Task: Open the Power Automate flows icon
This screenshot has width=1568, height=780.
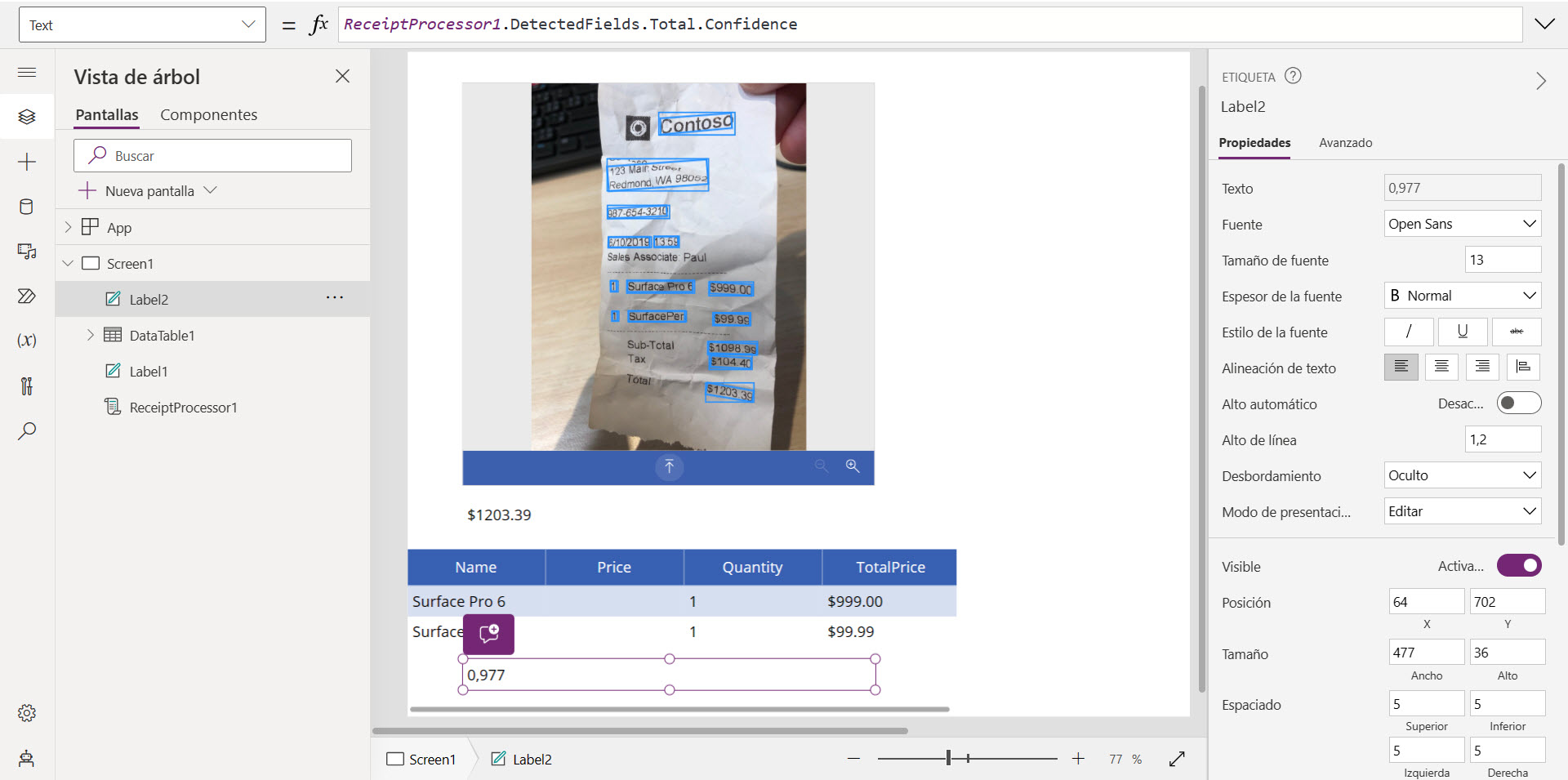Action: point(27,296)
